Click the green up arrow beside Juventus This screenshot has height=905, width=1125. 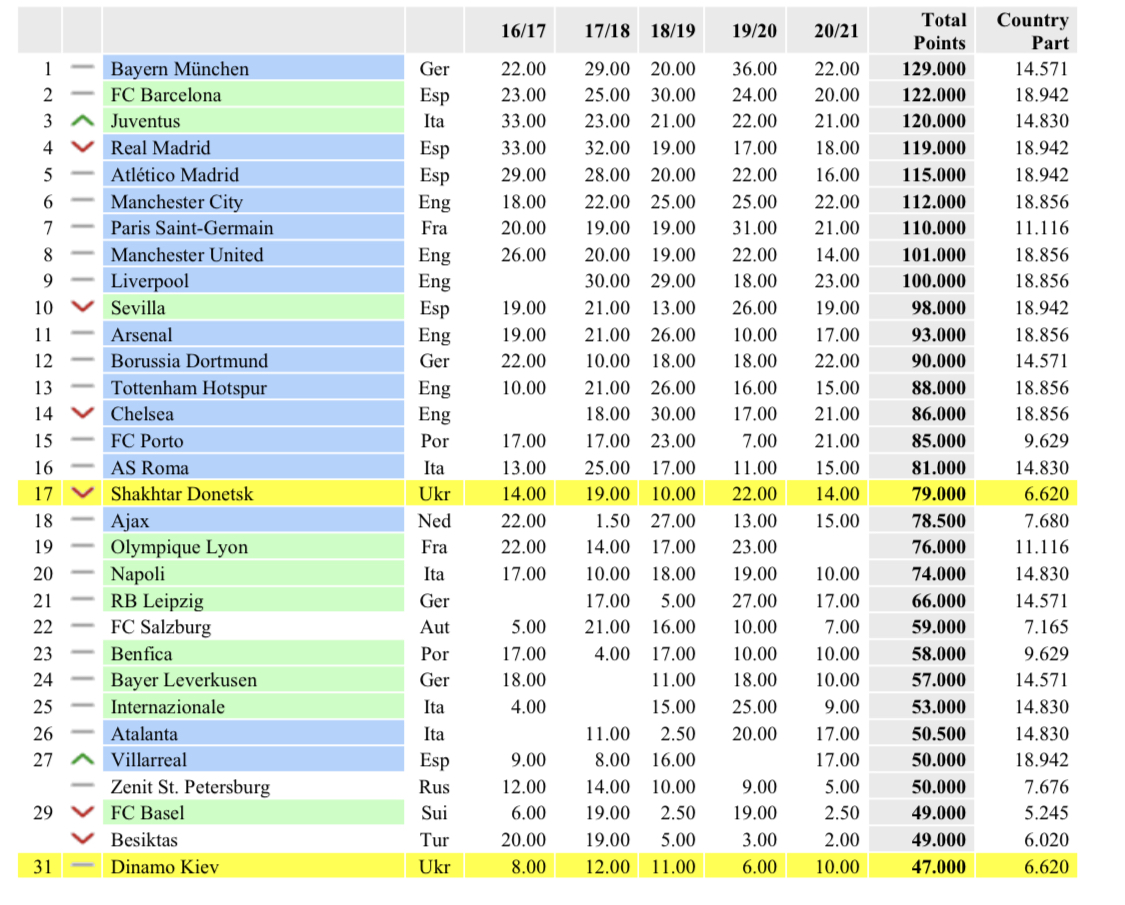[x=83, y=122]
